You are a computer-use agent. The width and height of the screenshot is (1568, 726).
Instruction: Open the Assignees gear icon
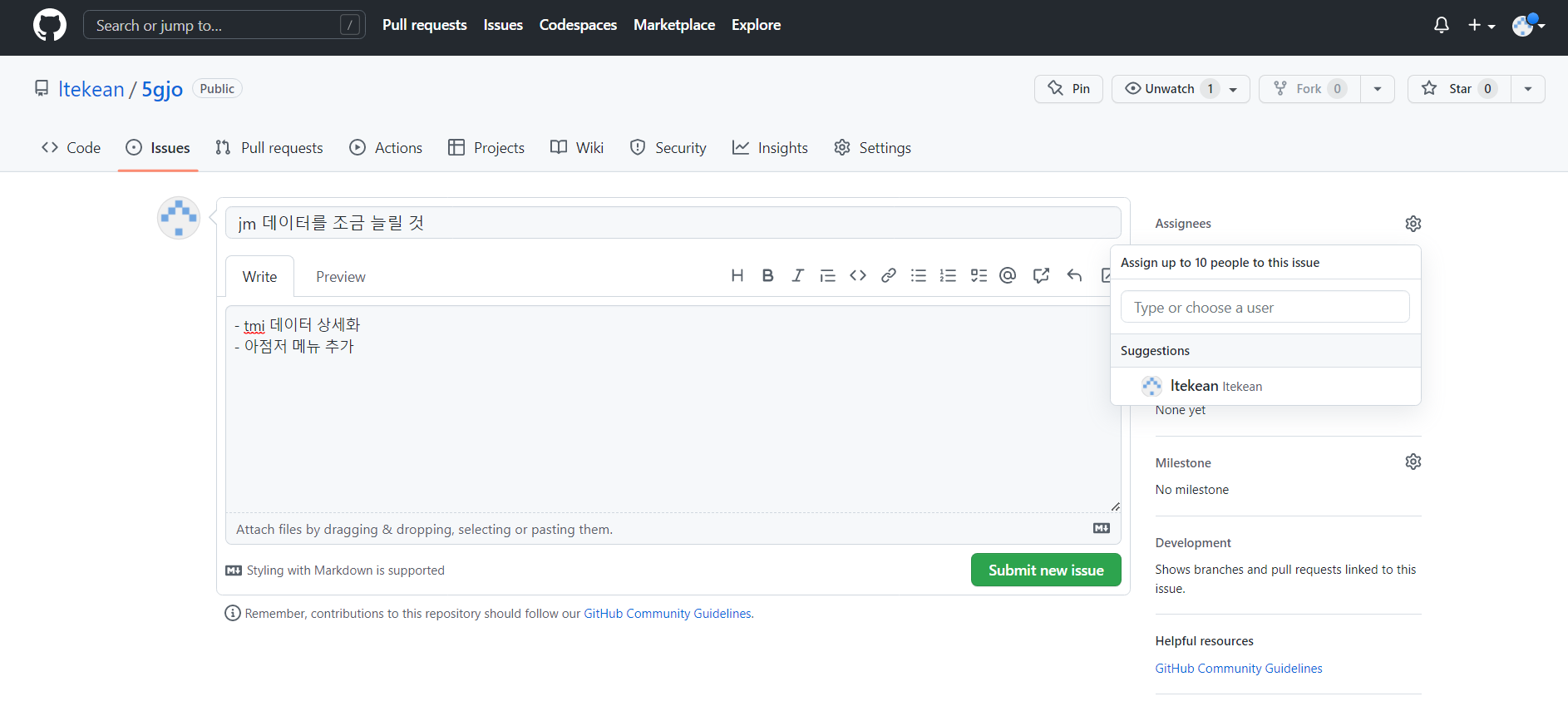[1413, 224]
